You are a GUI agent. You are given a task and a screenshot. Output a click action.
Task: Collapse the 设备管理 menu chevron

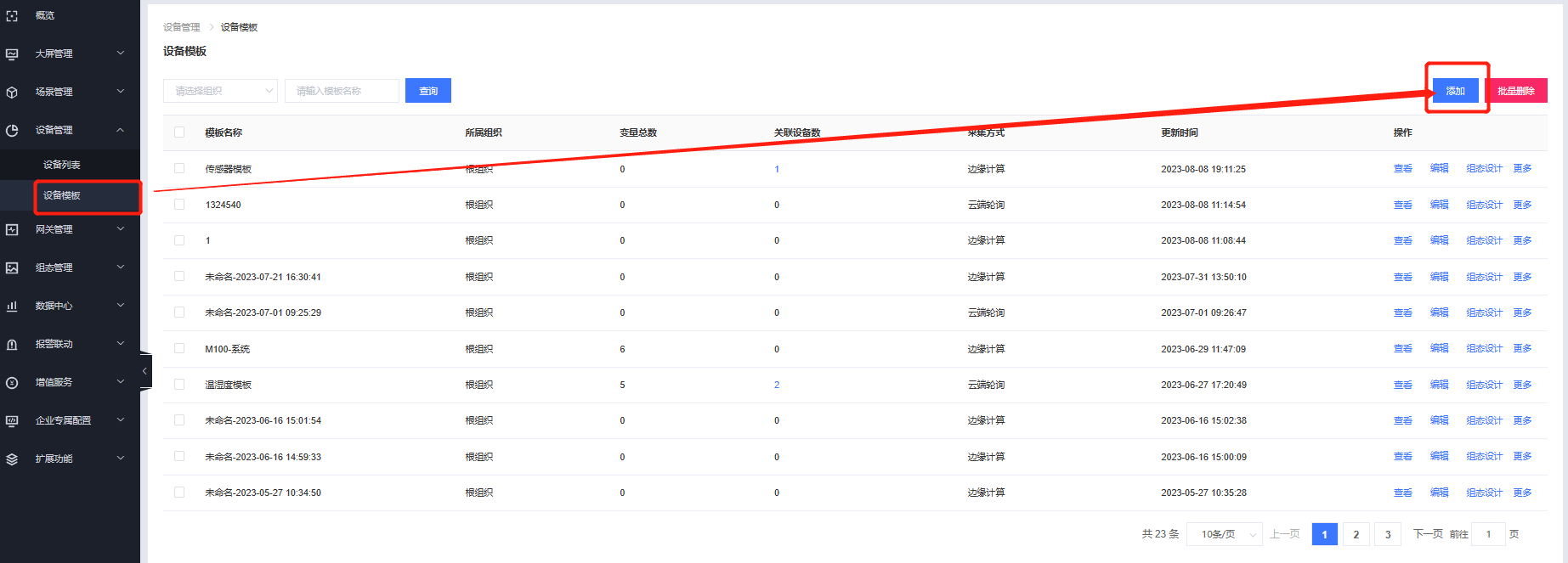[x=120, y=130]
